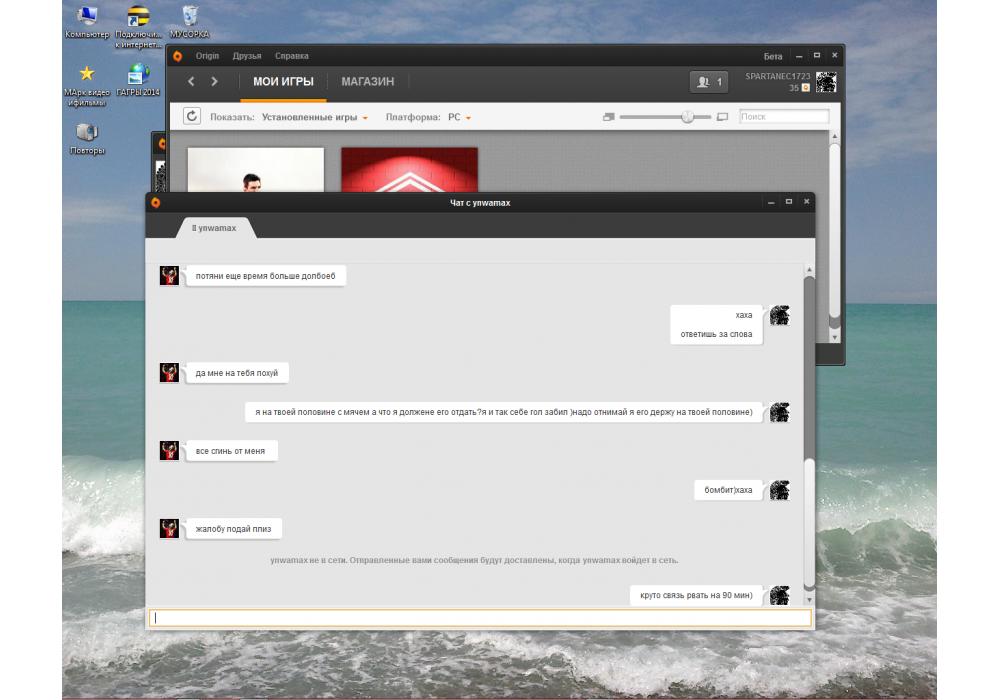Click the message 'все спинь от меня'
Screen dimensions: 1000x700
230,451
